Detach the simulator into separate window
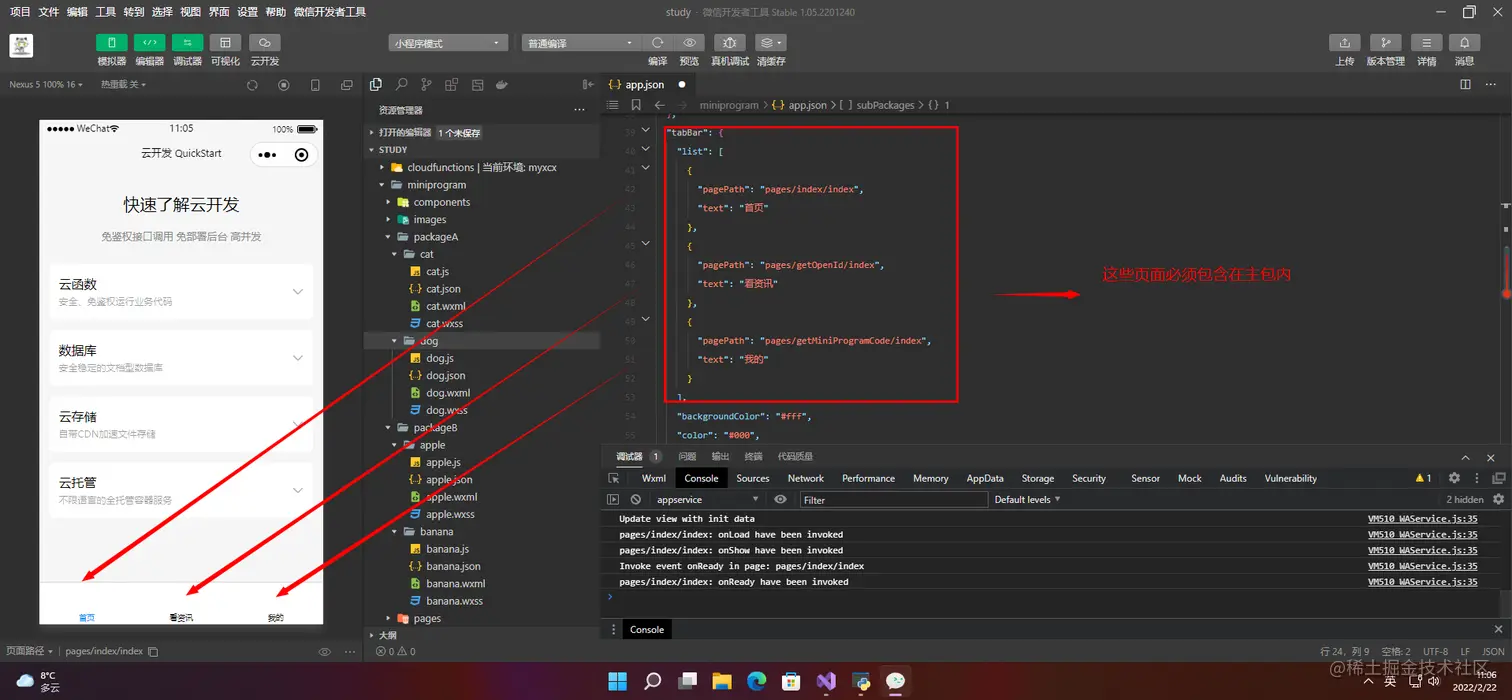 (347, 85)
